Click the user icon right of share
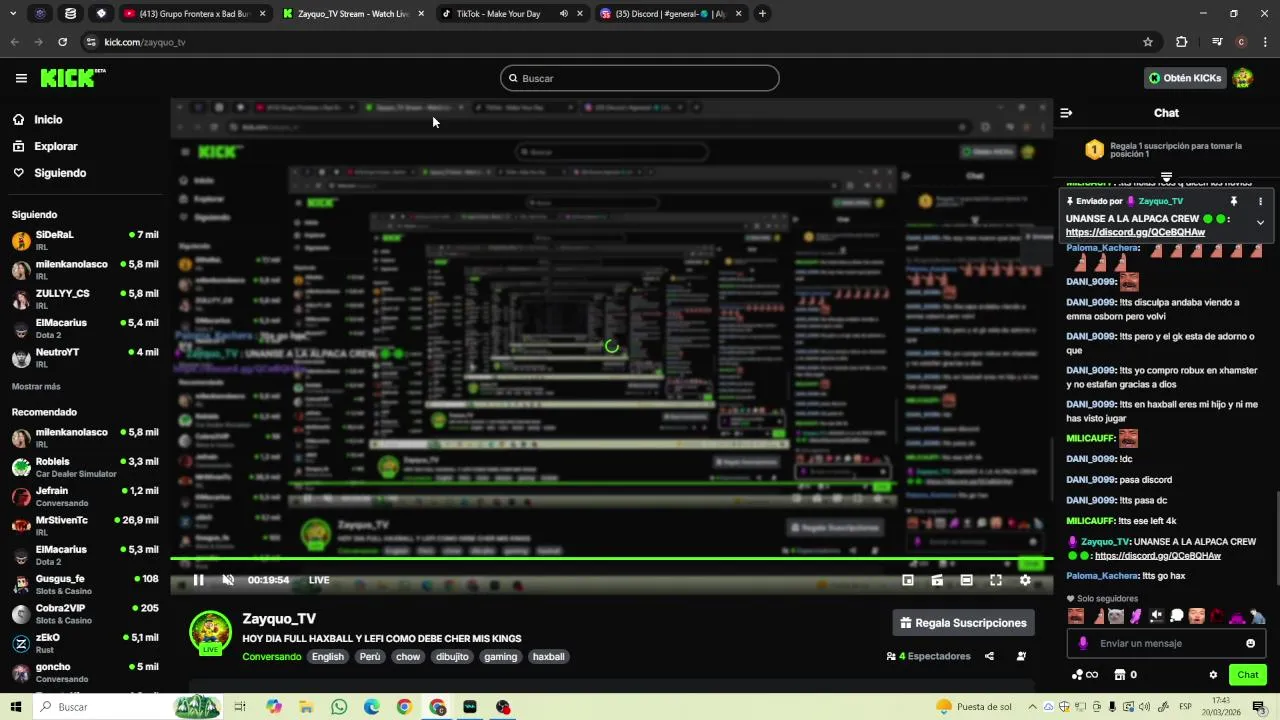 (1021, 656)
